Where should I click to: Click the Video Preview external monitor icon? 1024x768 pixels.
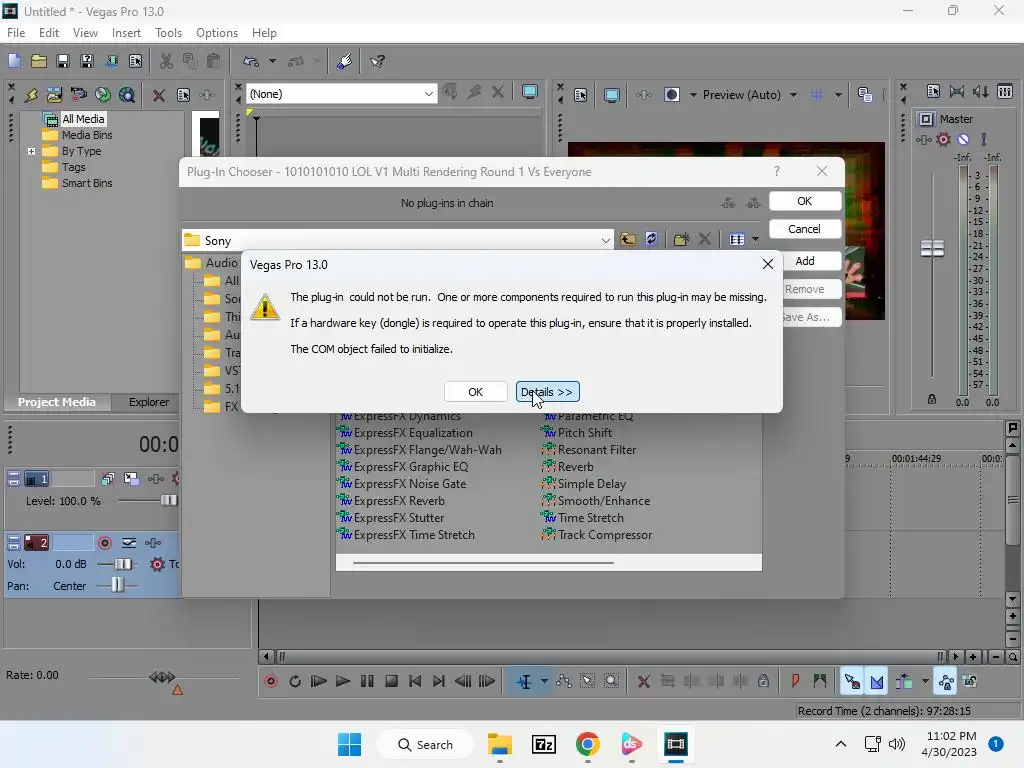[612, 95]
